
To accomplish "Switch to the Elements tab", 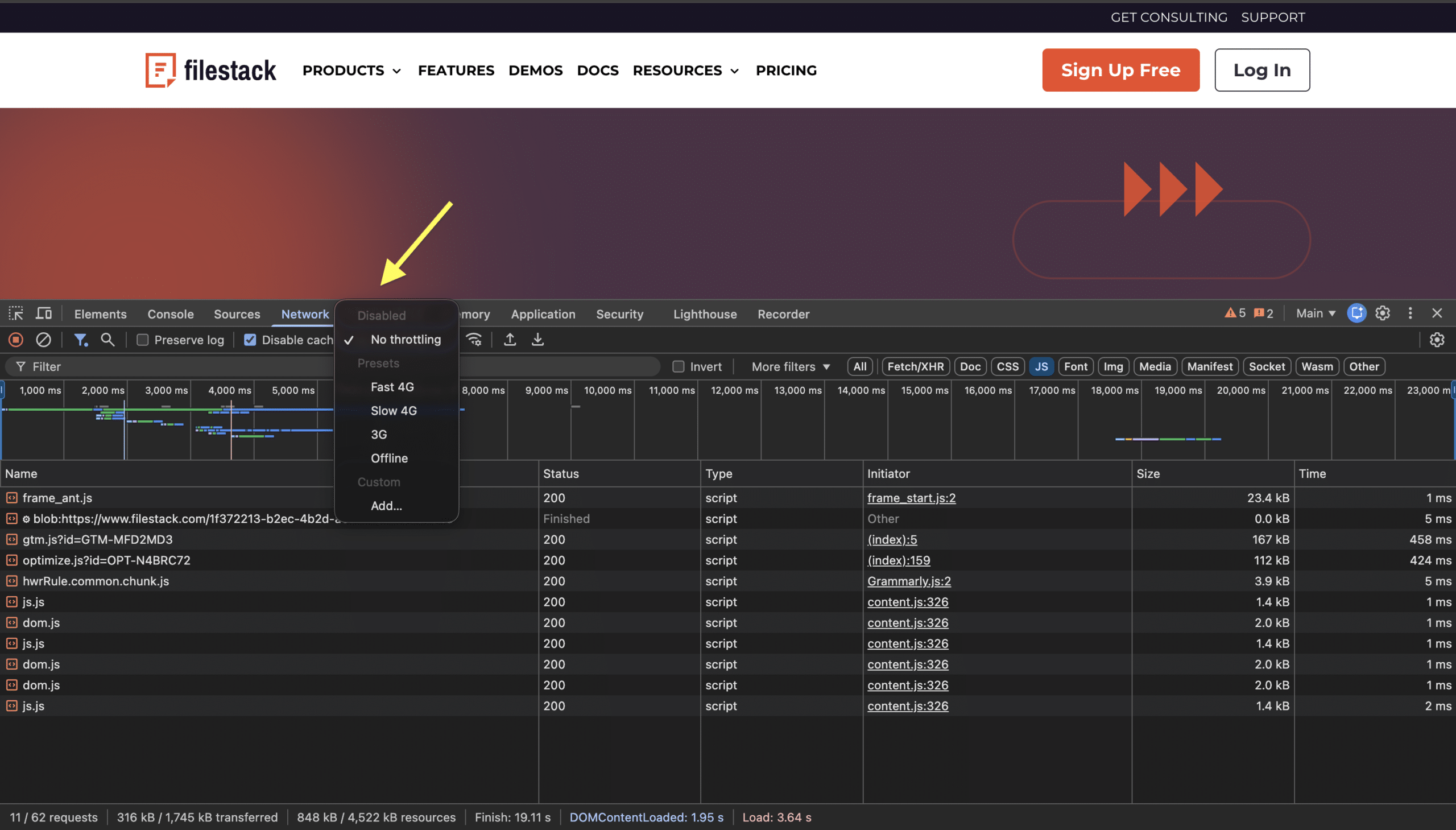I will [100, 314].
